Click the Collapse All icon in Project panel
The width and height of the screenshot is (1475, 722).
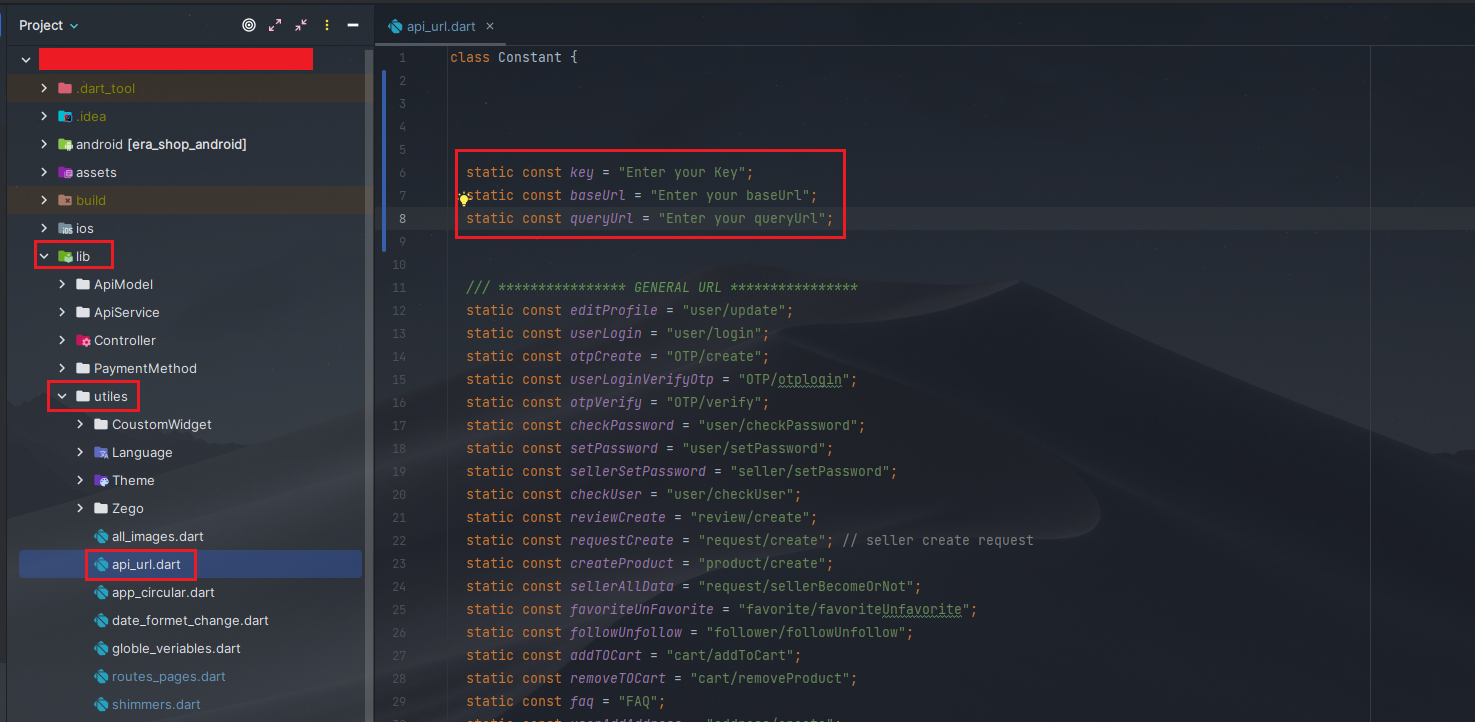click(301, 25)
